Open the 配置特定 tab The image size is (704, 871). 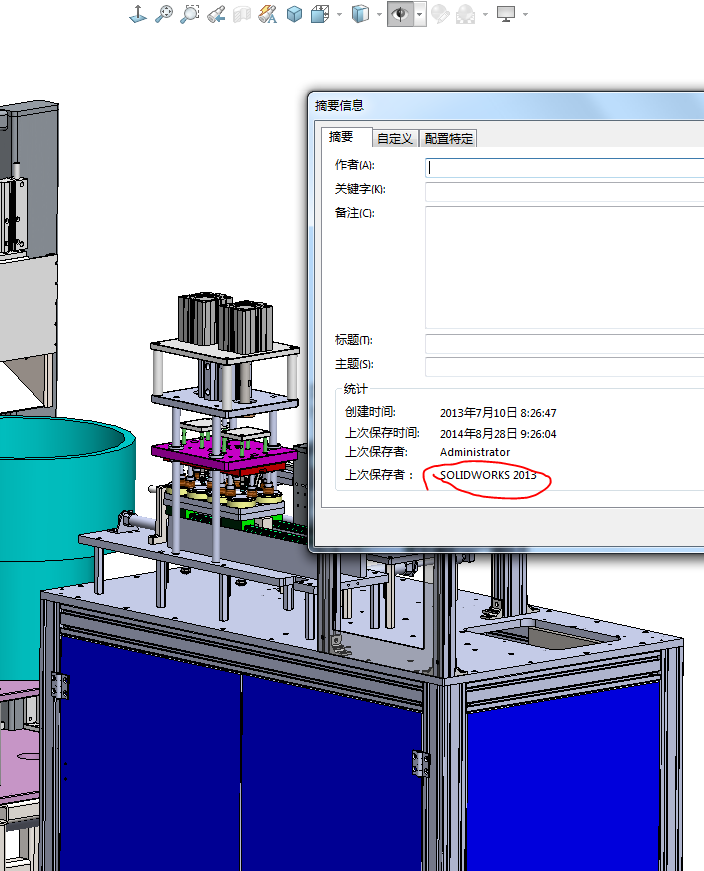(x=448, y=139)
